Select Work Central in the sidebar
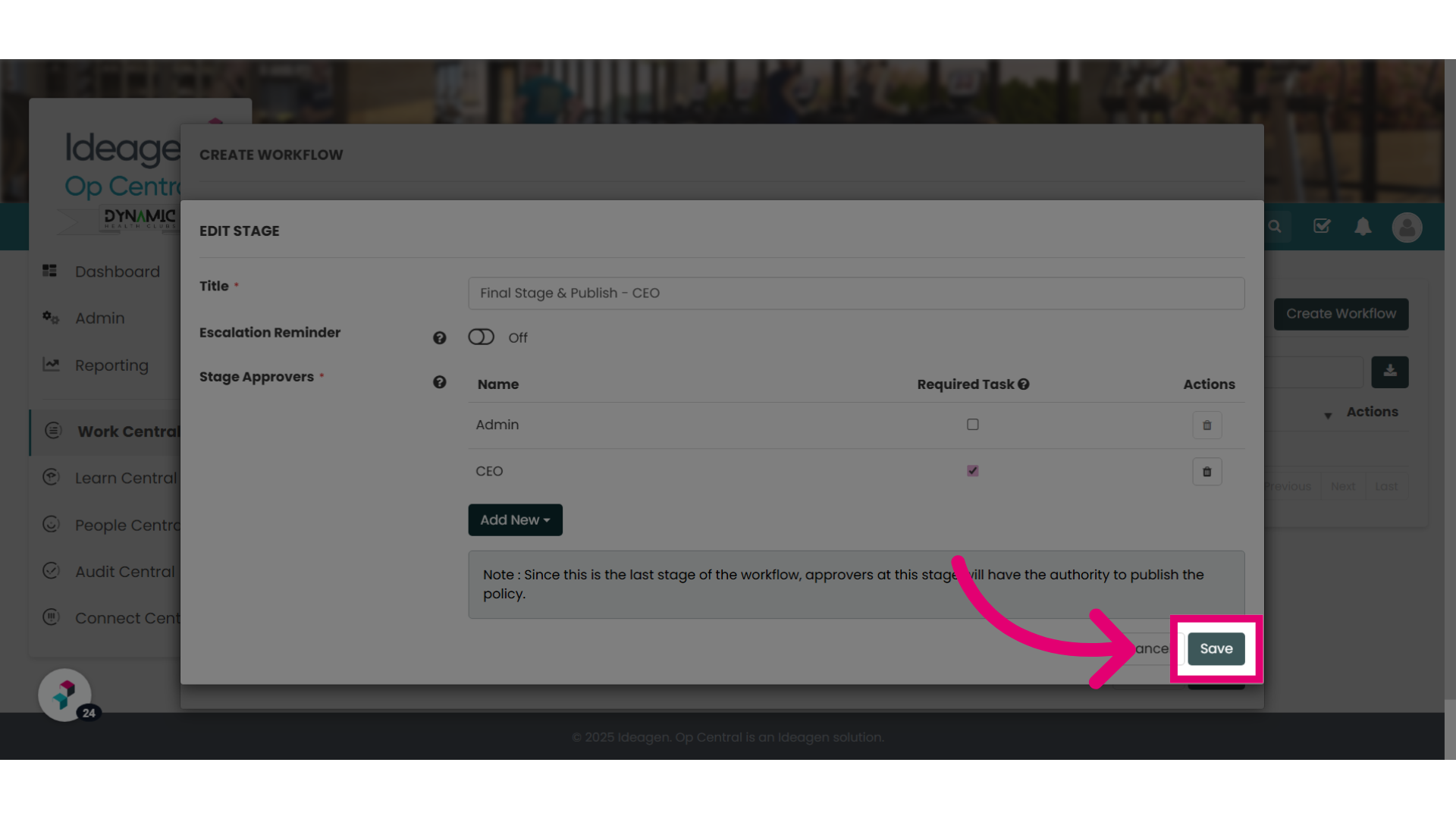Screen dimensions: 1456x819 [x=106, y=431]
